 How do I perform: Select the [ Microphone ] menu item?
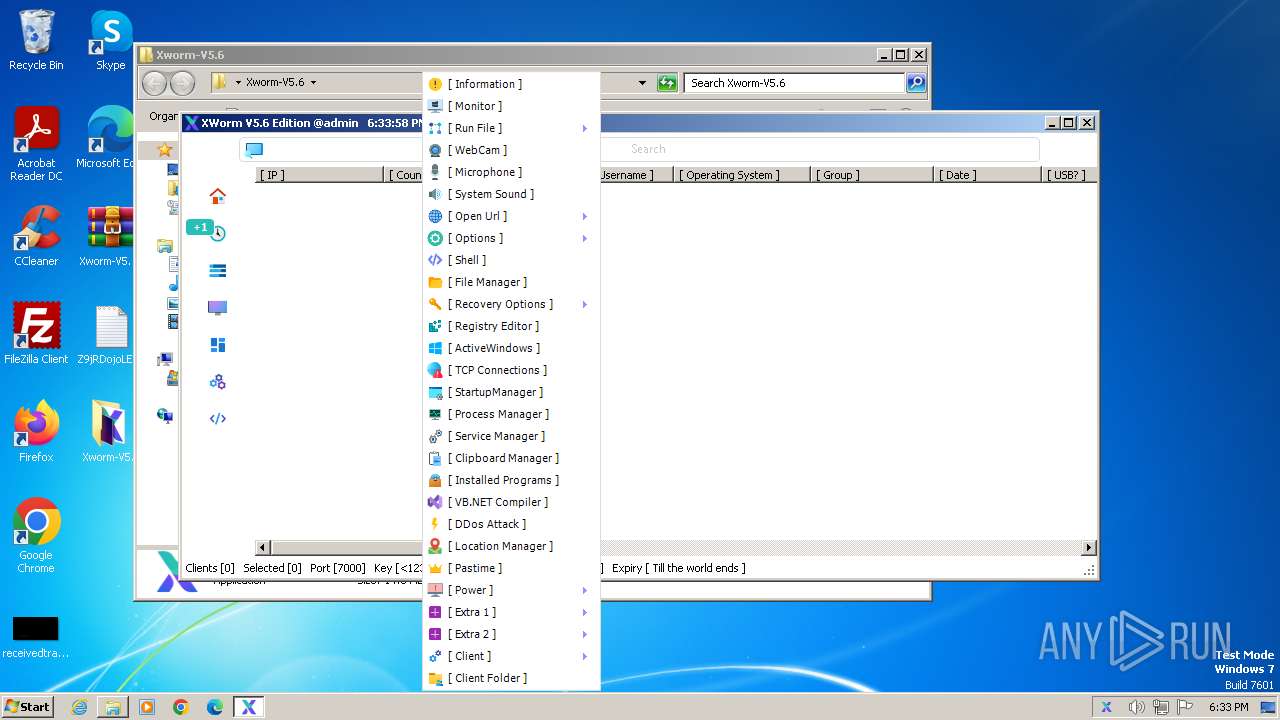511,172
